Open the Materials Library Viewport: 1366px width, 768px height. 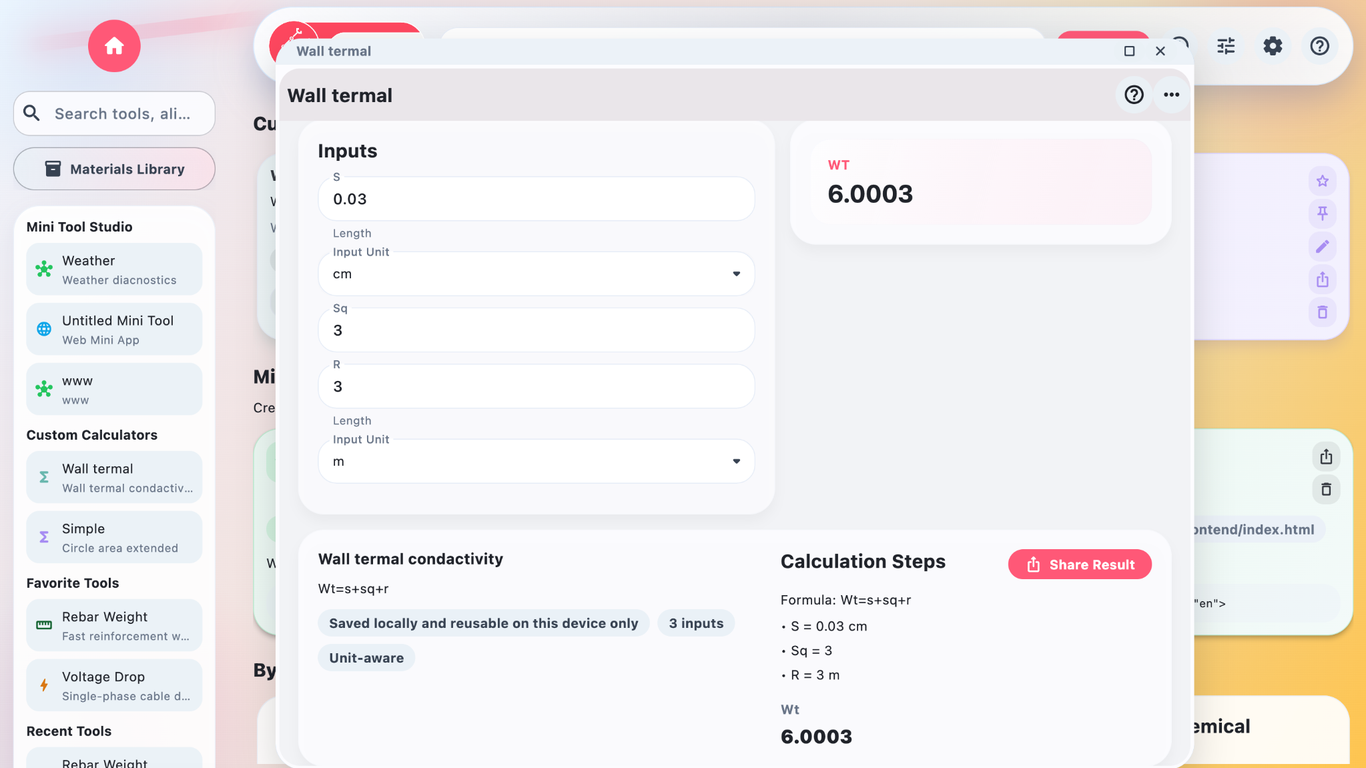pos(113,168)
